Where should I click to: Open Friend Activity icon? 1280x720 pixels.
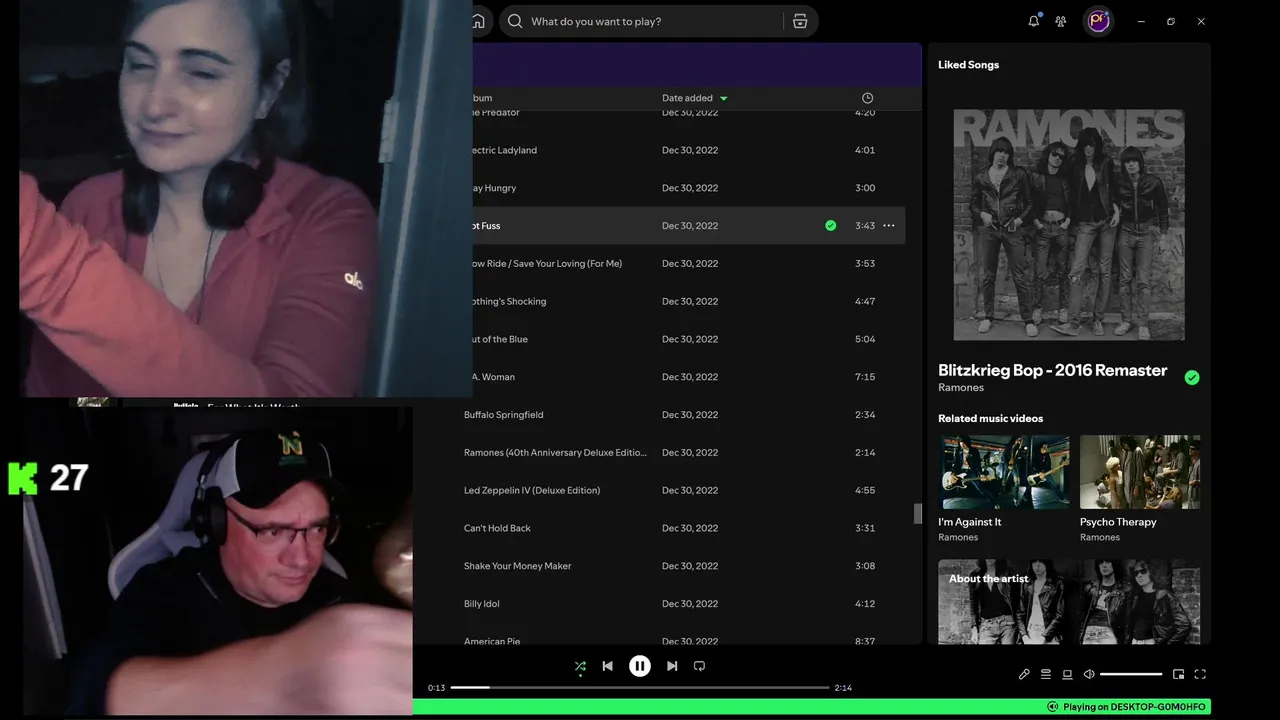(x=1061, y=21)
